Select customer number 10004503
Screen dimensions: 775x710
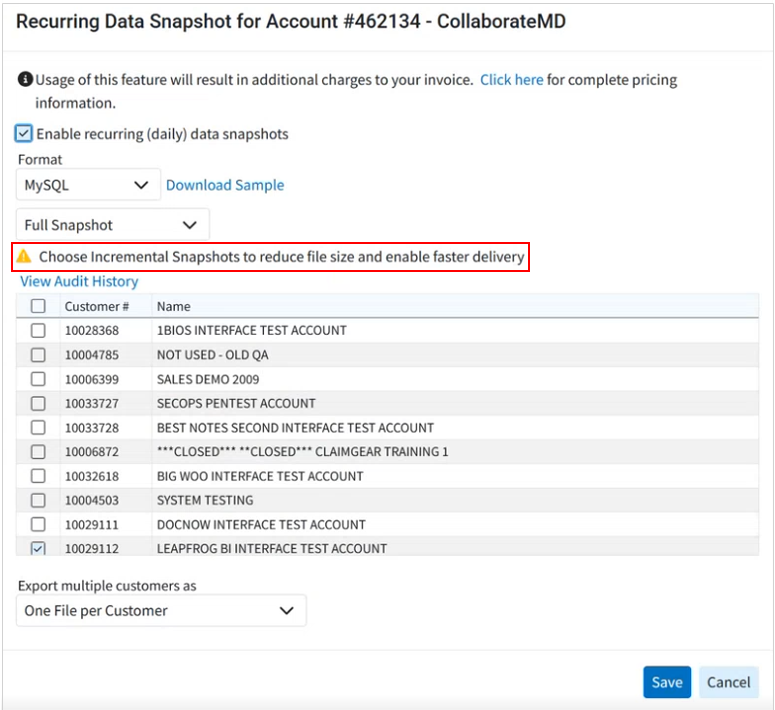point(92,500)
